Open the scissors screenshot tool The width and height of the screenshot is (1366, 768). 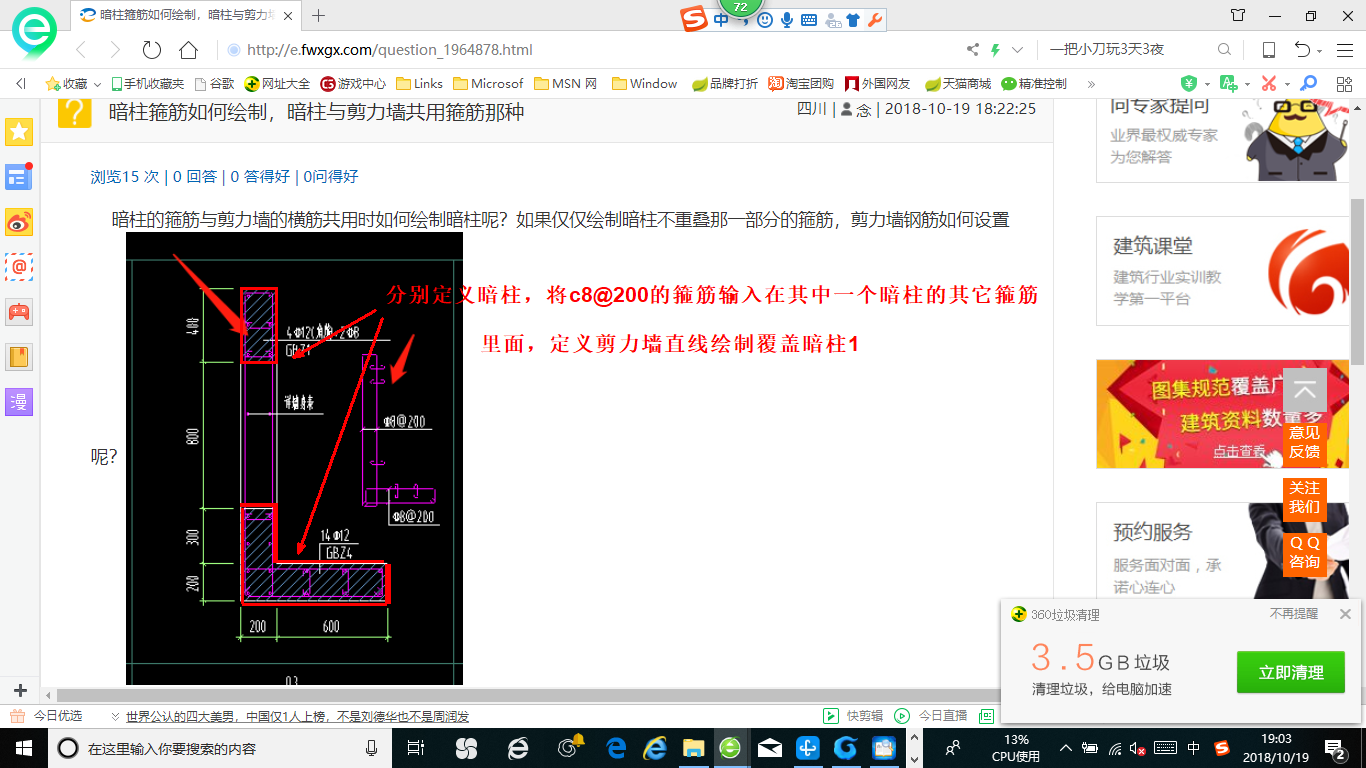tap(1269, 84)
